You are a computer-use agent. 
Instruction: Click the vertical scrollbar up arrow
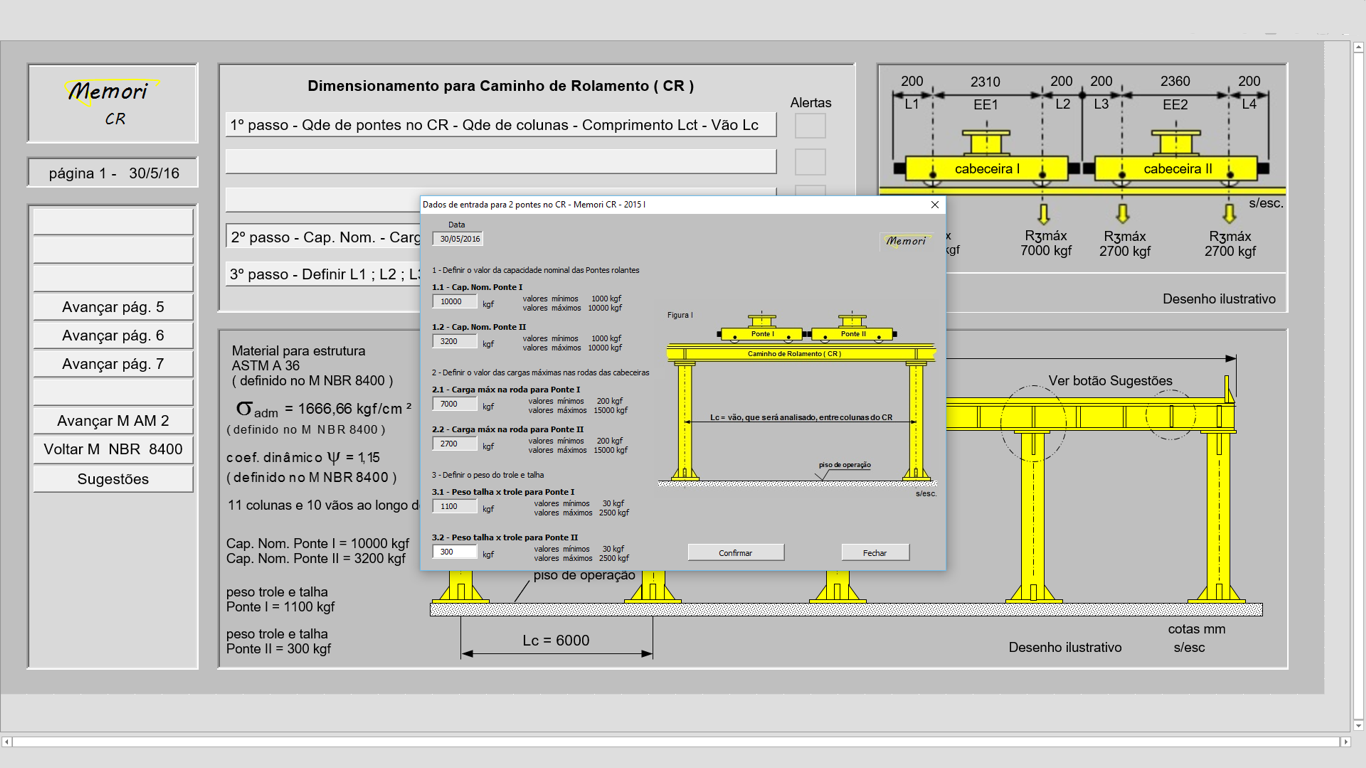point(1358,47)
